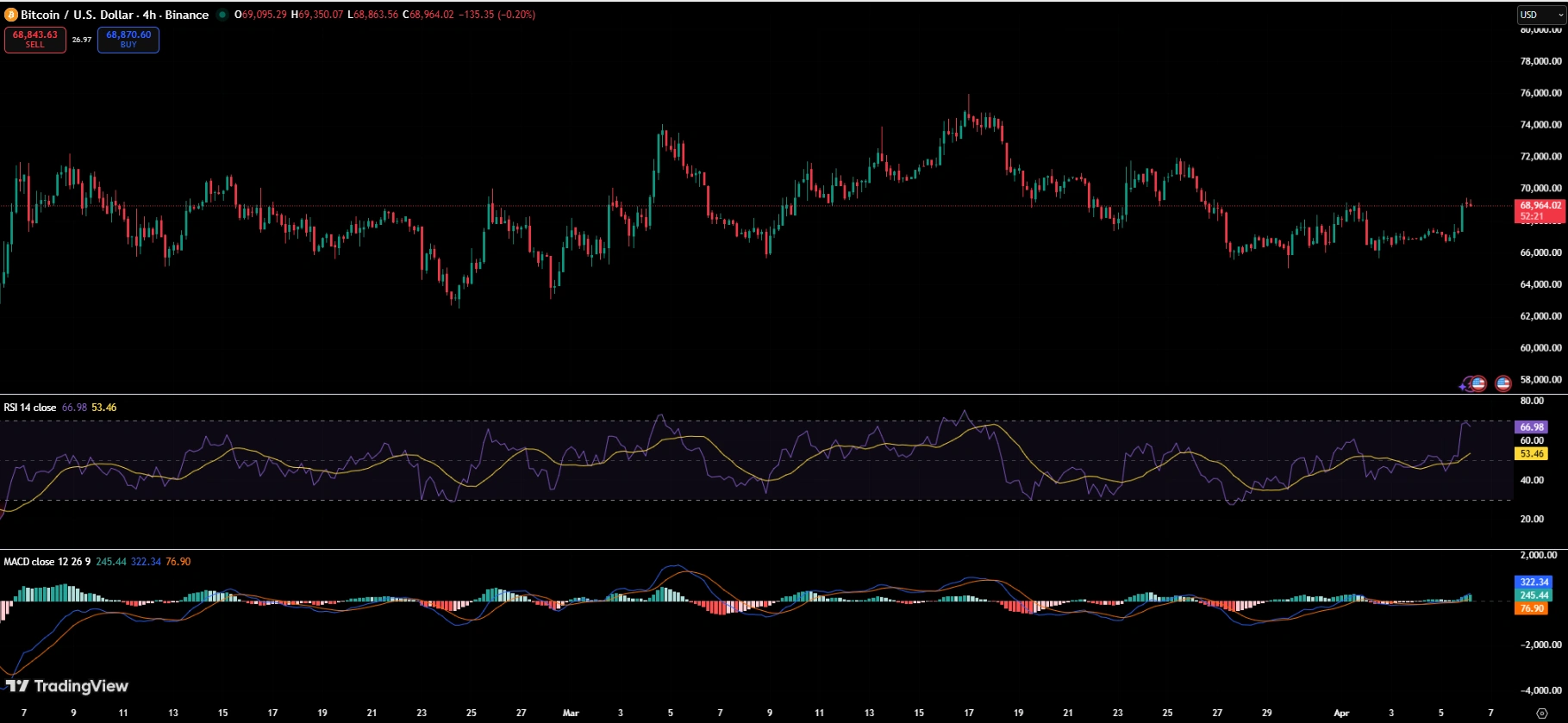Viewport: 1568px width, 723px height.
Task: Click the Mar label on time axis
Action: point(571,713)
